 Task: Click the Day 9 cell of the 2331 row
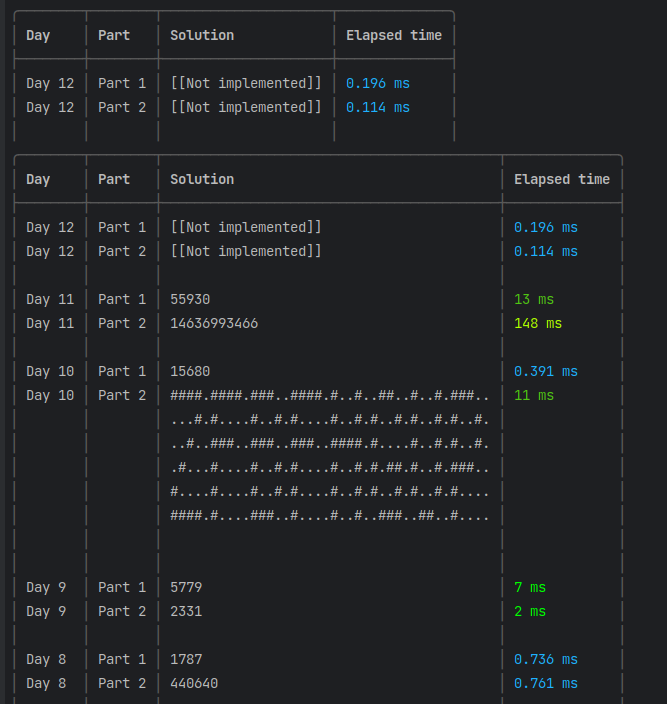[x=46, y=612]
